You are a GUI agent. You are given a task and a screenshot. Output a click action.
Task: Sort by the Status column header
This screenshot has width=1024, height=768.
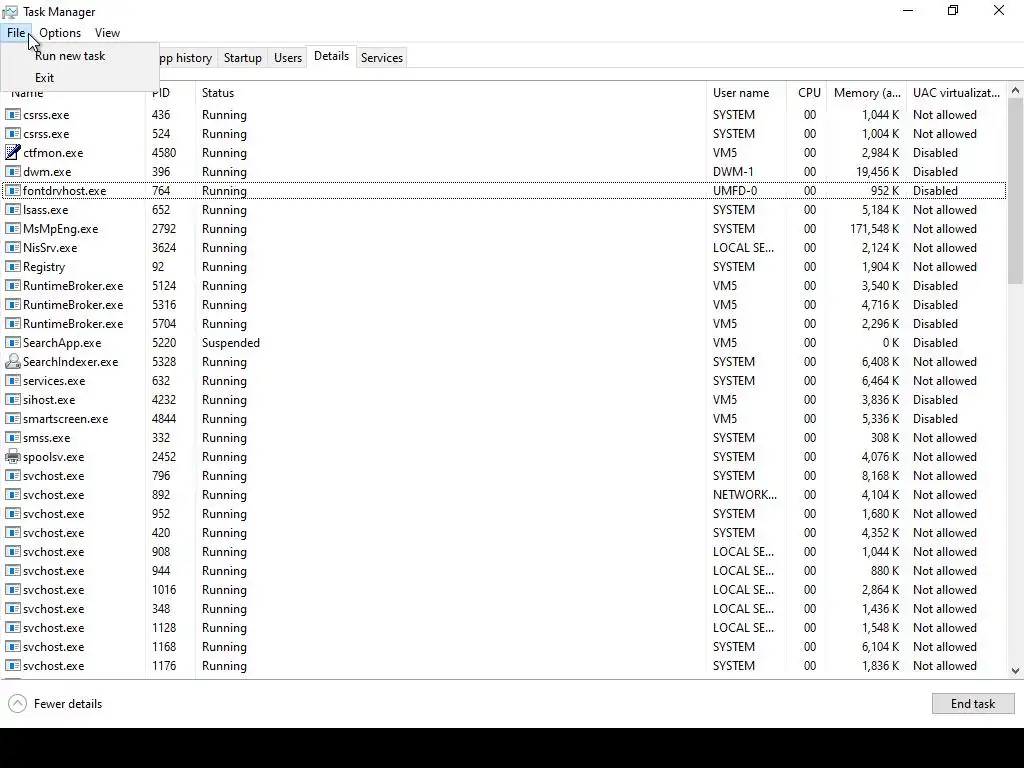point(451,93)
